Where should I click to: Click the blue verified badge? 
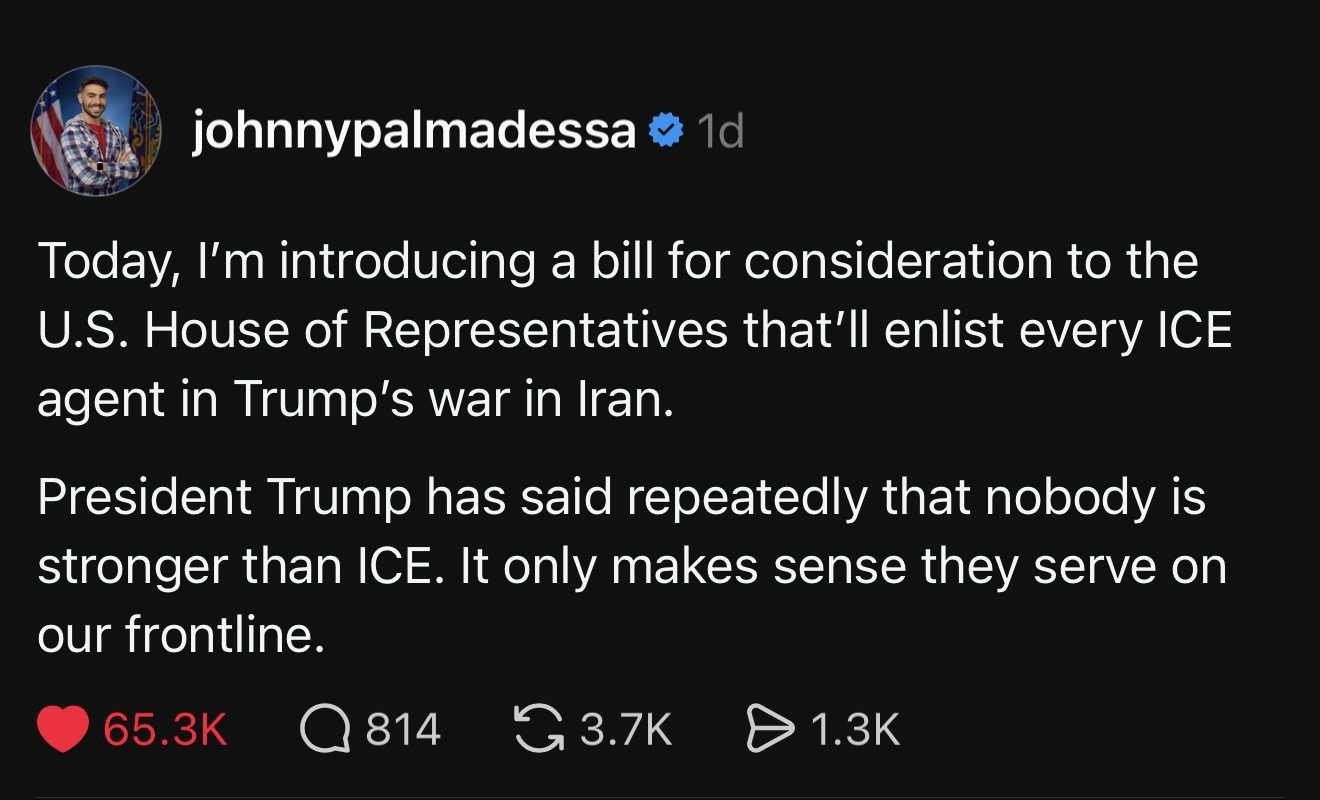point(664,131)
